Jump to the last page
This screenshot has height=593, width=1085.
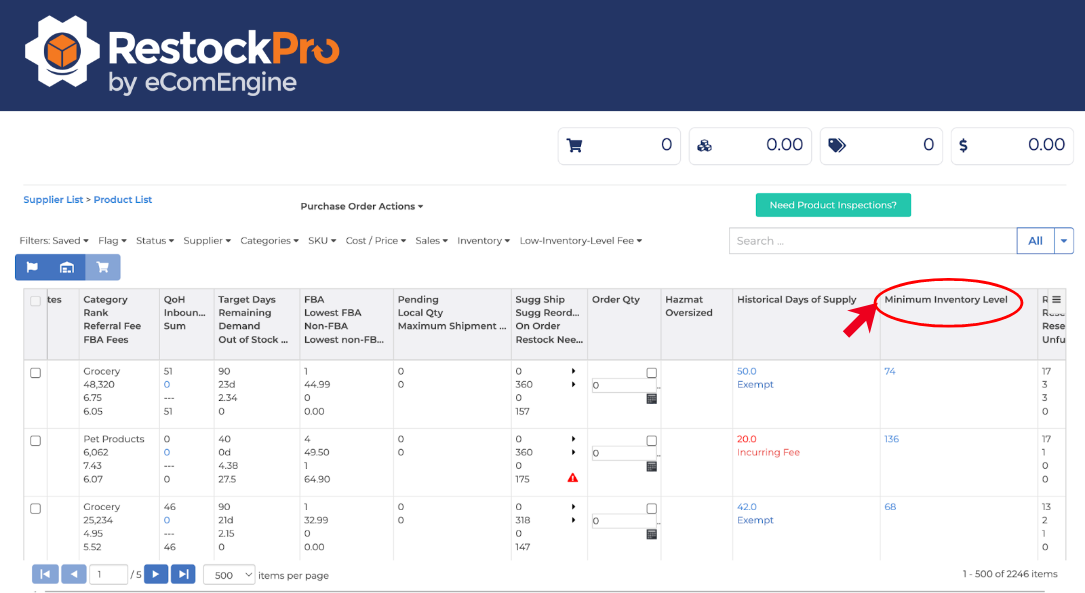183,574
